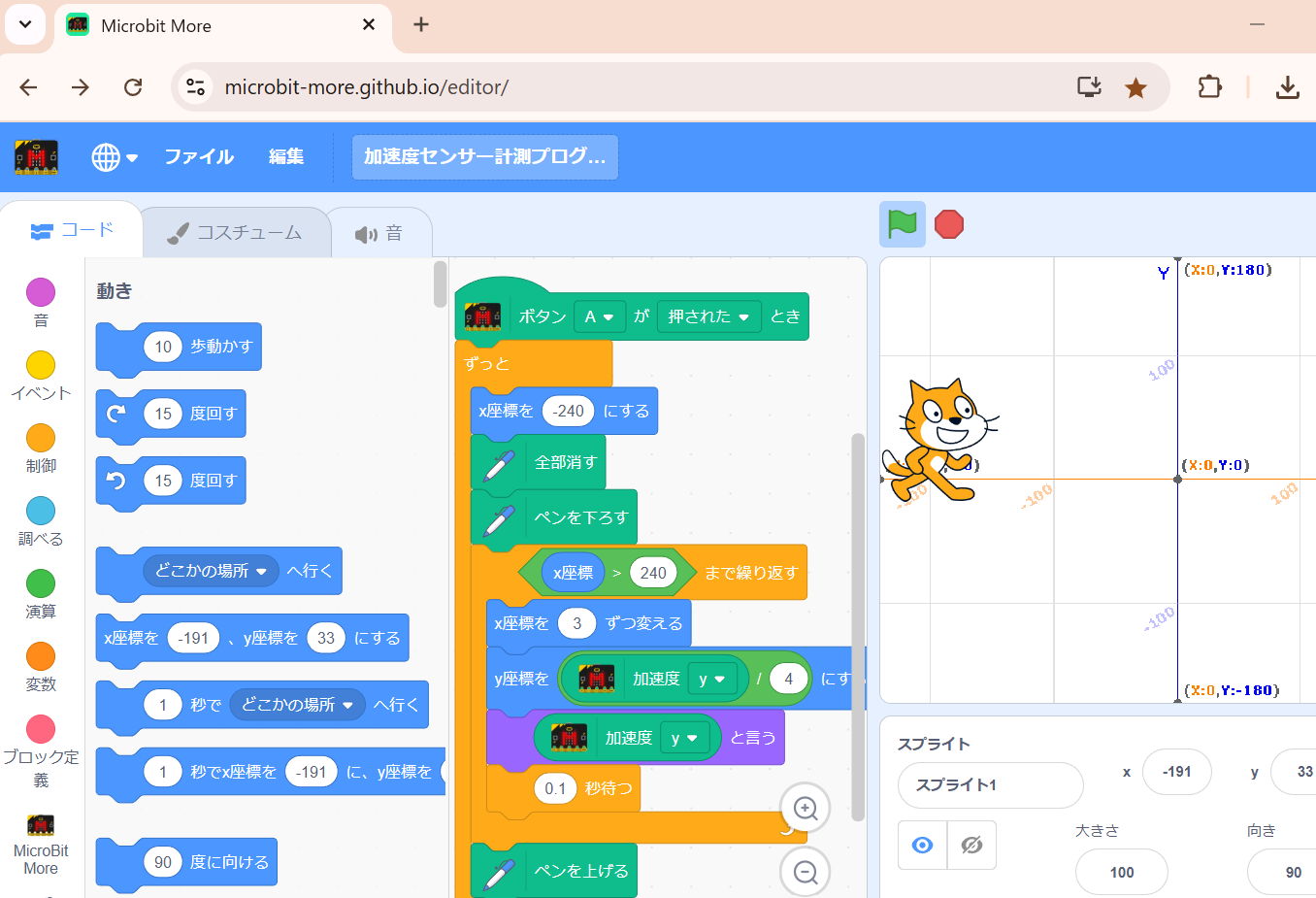The height and width of the screenshot is (898, 1316).
Task: Open the browser downloads panel
Action: coord(1287,87)
